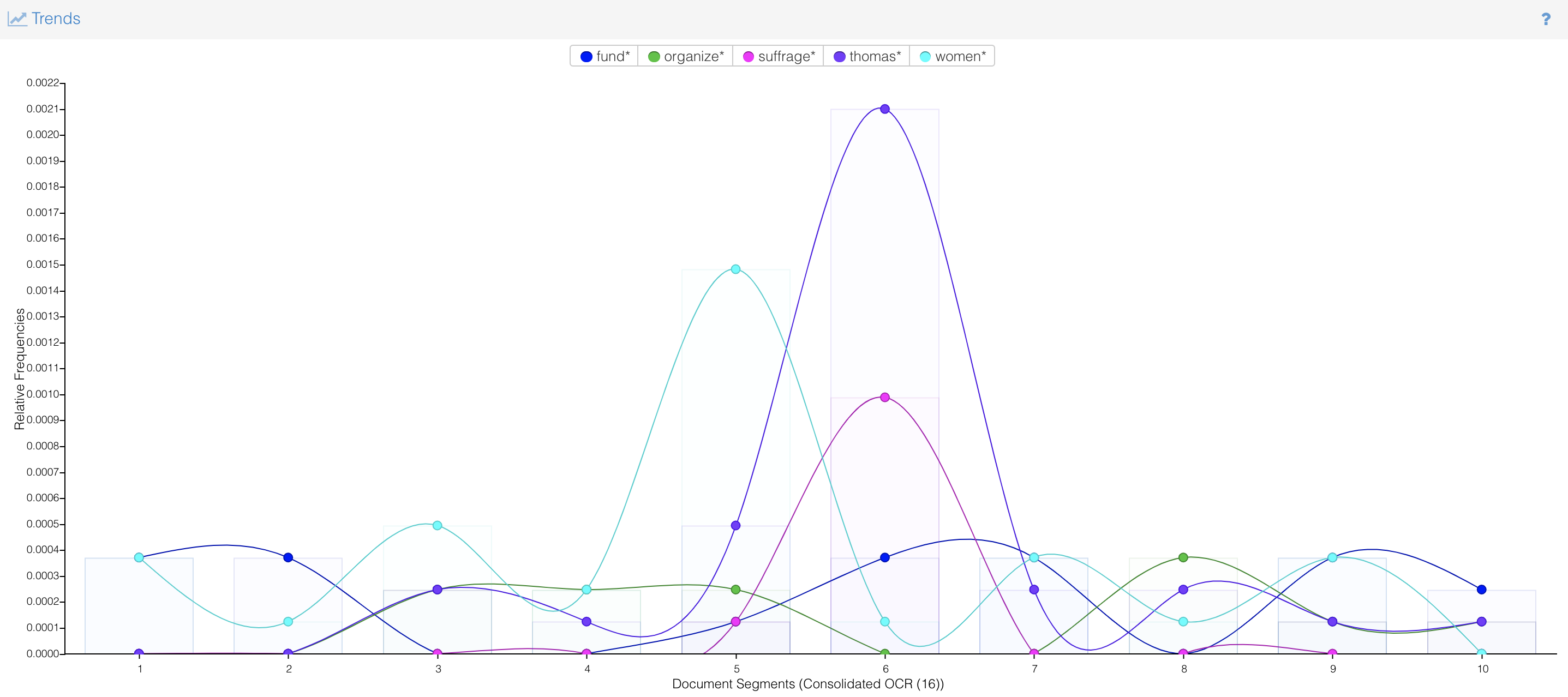
Task: Click women* data point at segment 7
Action: point(1034,557)
